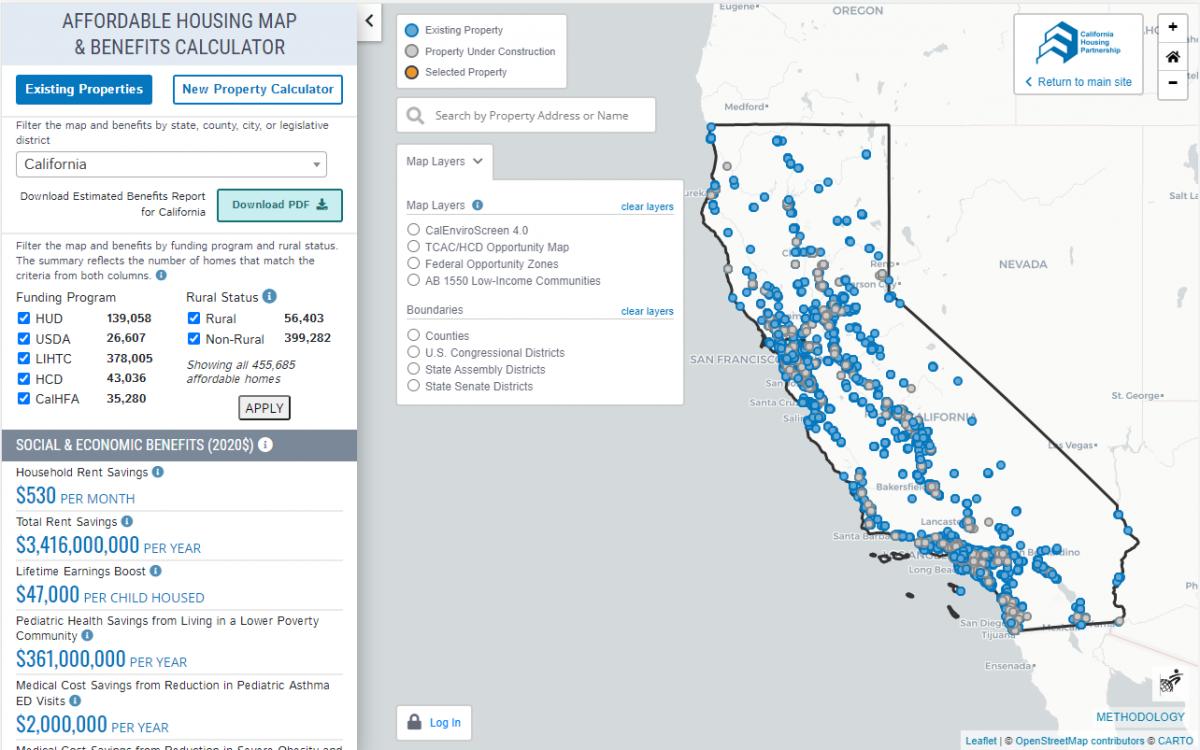Open the CARTO attribution link

click(x=1177, y=741)
